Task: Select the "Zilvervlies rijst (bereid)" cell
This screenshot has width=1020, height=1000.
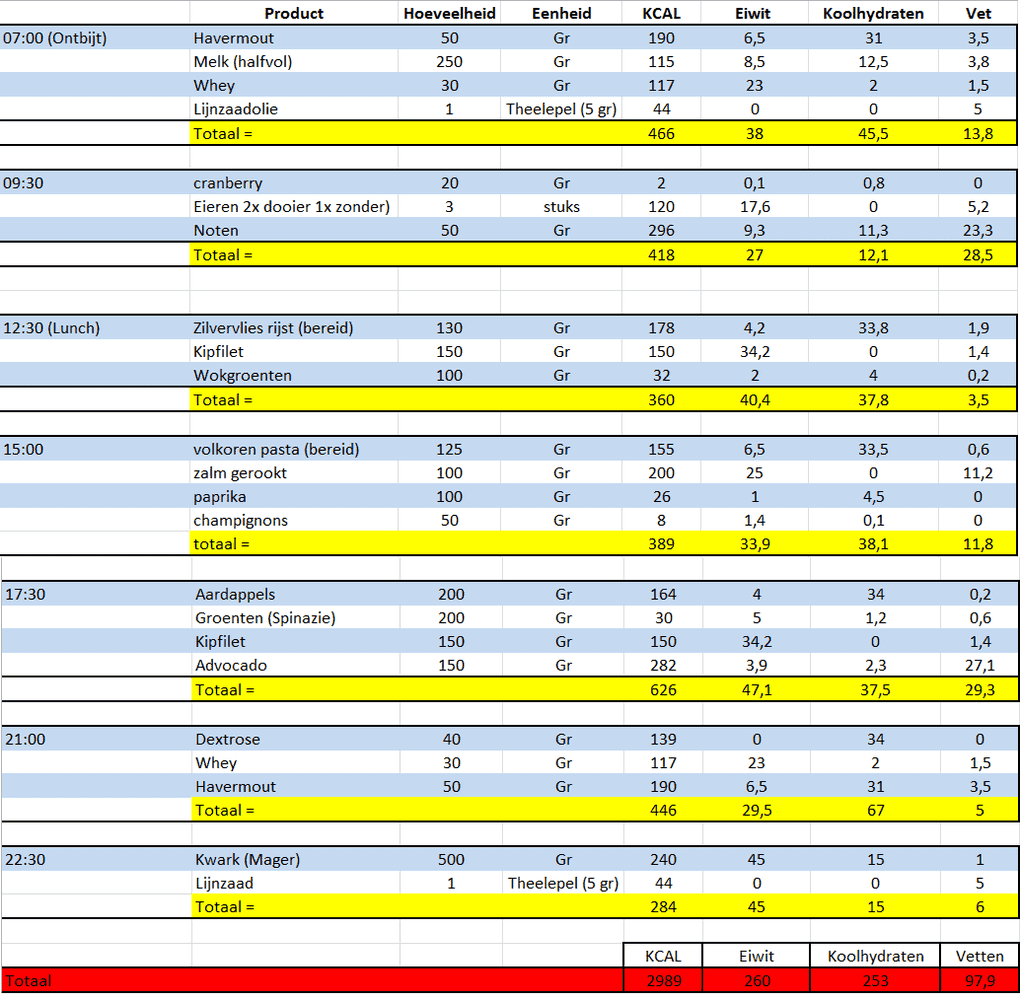Action: point(273,328)
